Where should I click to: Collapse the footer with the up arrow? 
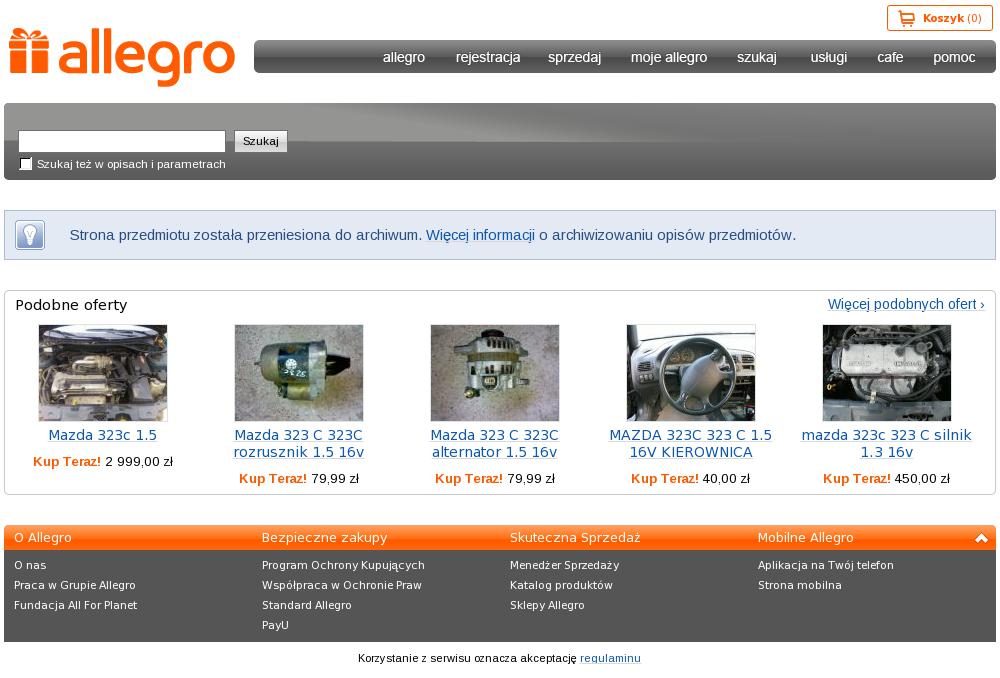(x=981, y=538)
